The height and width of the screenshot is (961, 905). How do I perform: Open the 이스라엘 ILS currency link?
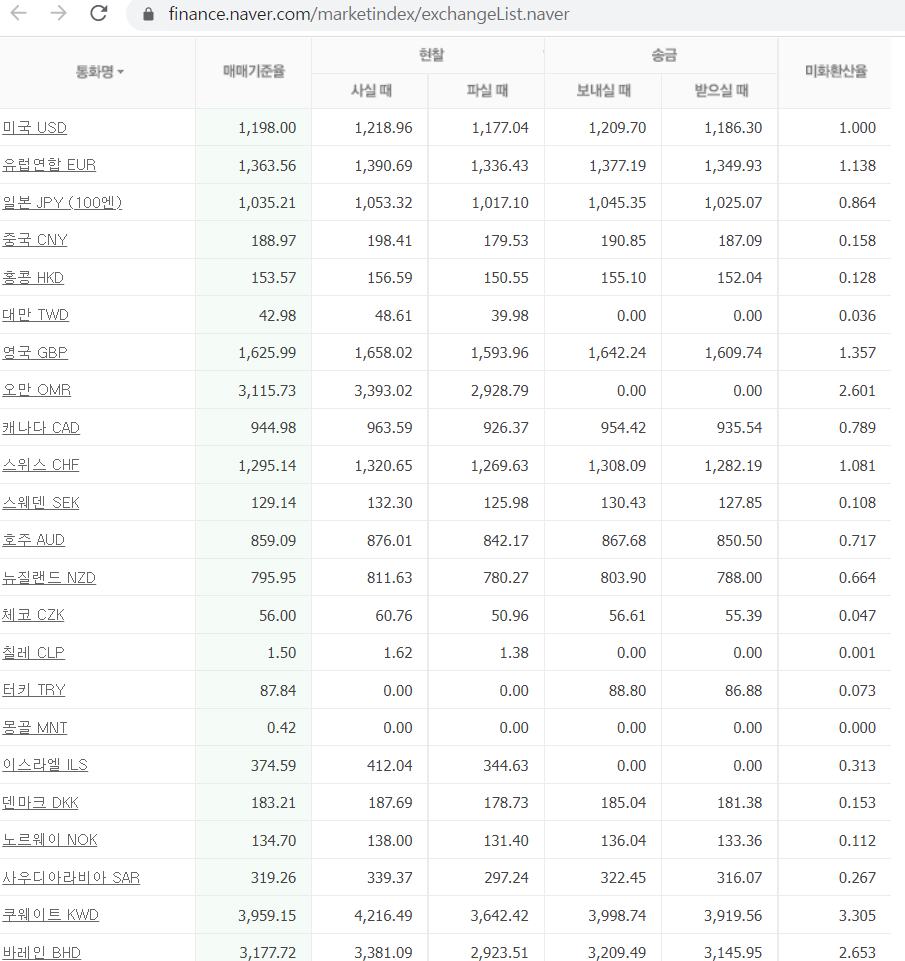[45, 765]
